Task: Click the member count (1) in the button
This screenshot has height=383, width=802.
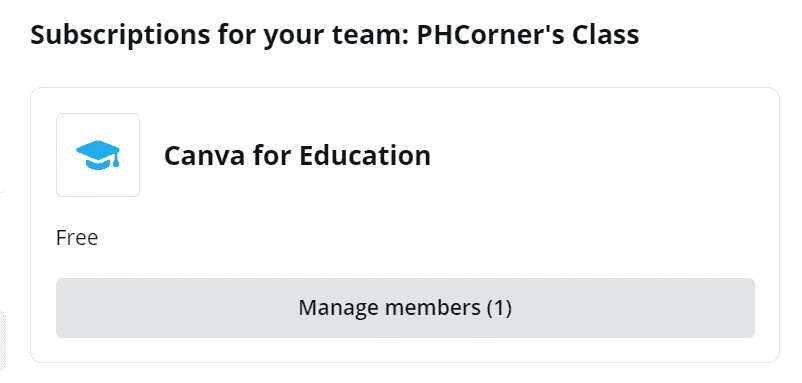Action: pos(499,308)
